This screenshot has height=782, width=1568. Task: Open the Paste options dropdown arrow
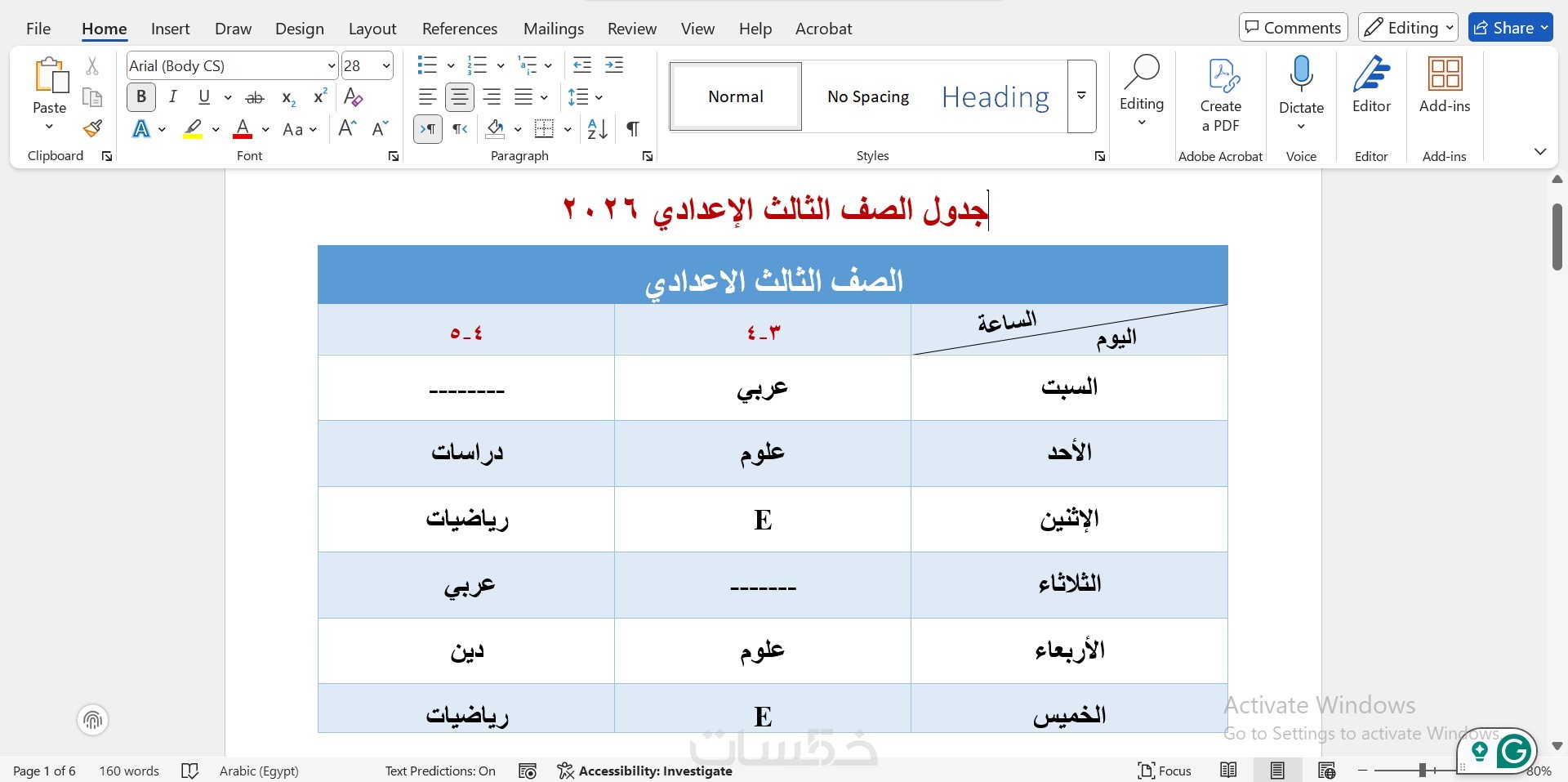[x=49, y=127]
